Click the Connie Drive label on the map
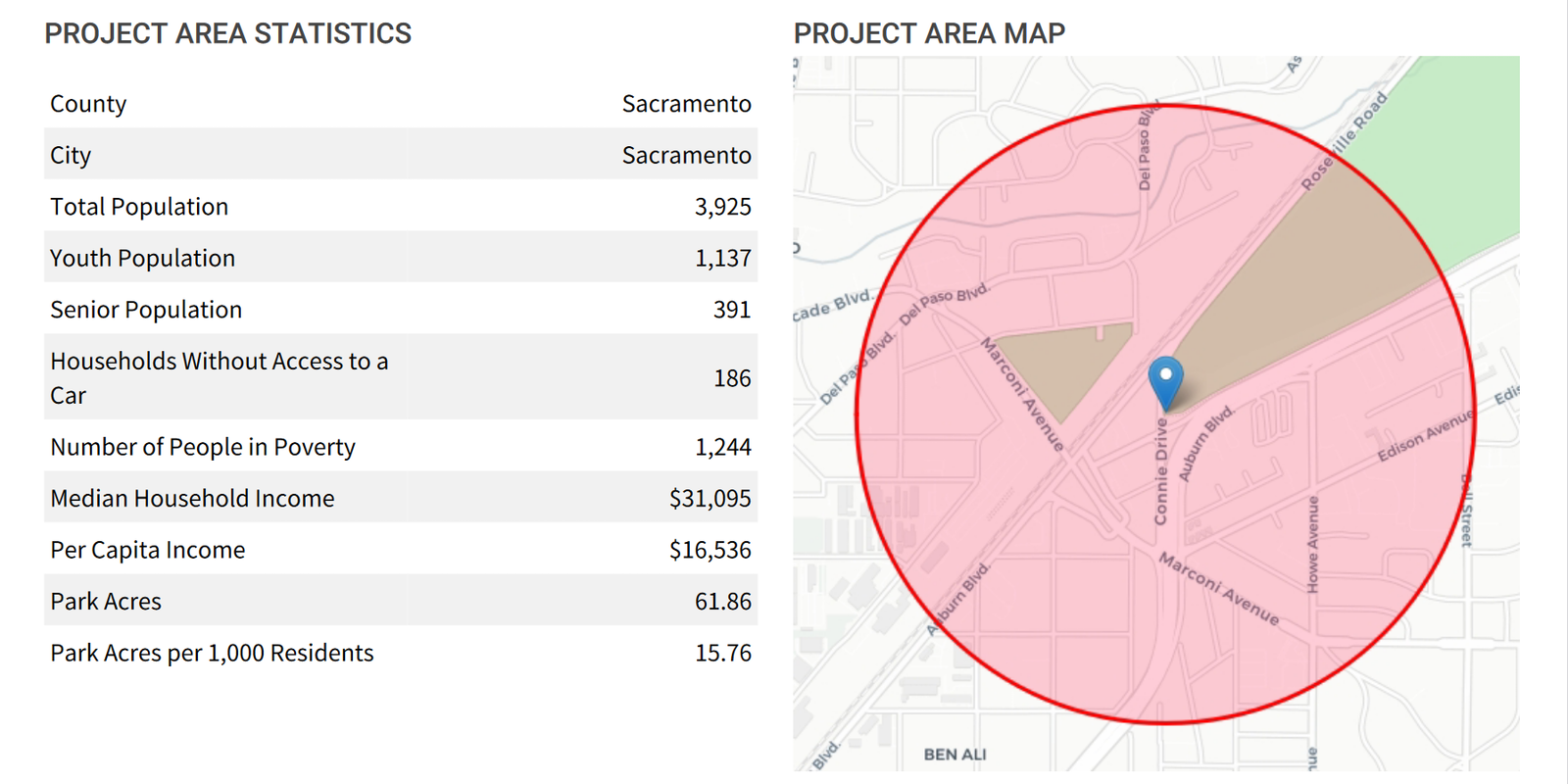1568x784 pixels. [x=1161, y=472]
